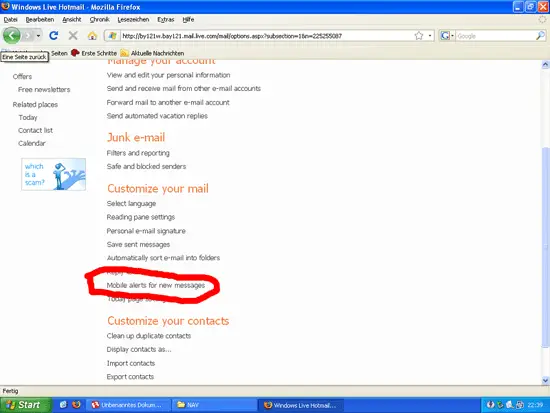Open Send and receive mail from other accounts
The image size is (550, 413).
[x=183, y=88]
